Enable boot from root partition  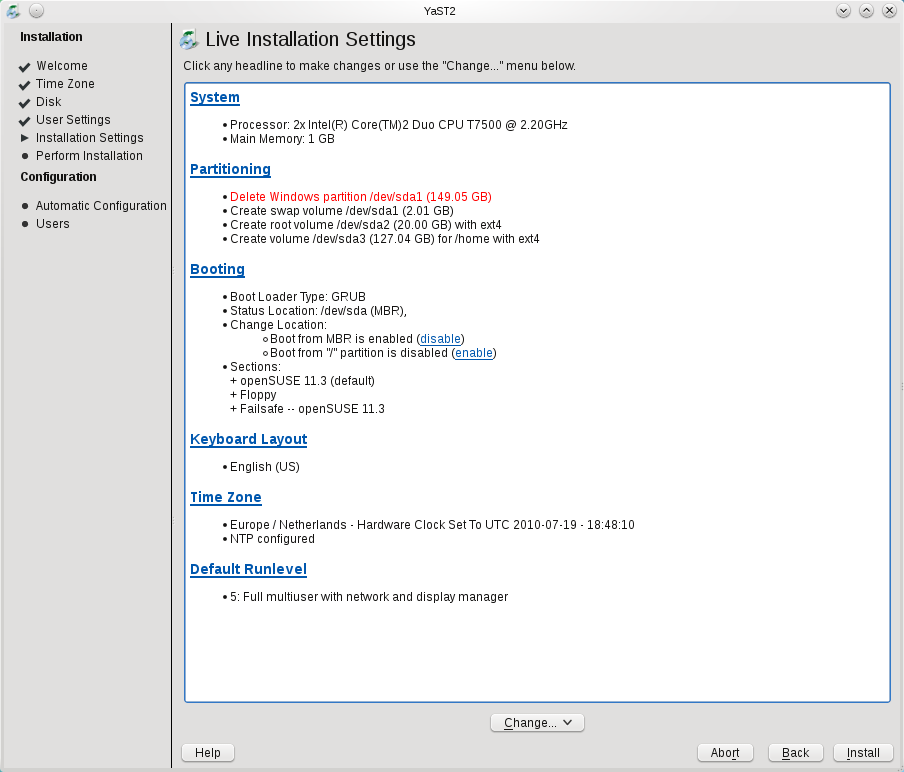[475, 353]
